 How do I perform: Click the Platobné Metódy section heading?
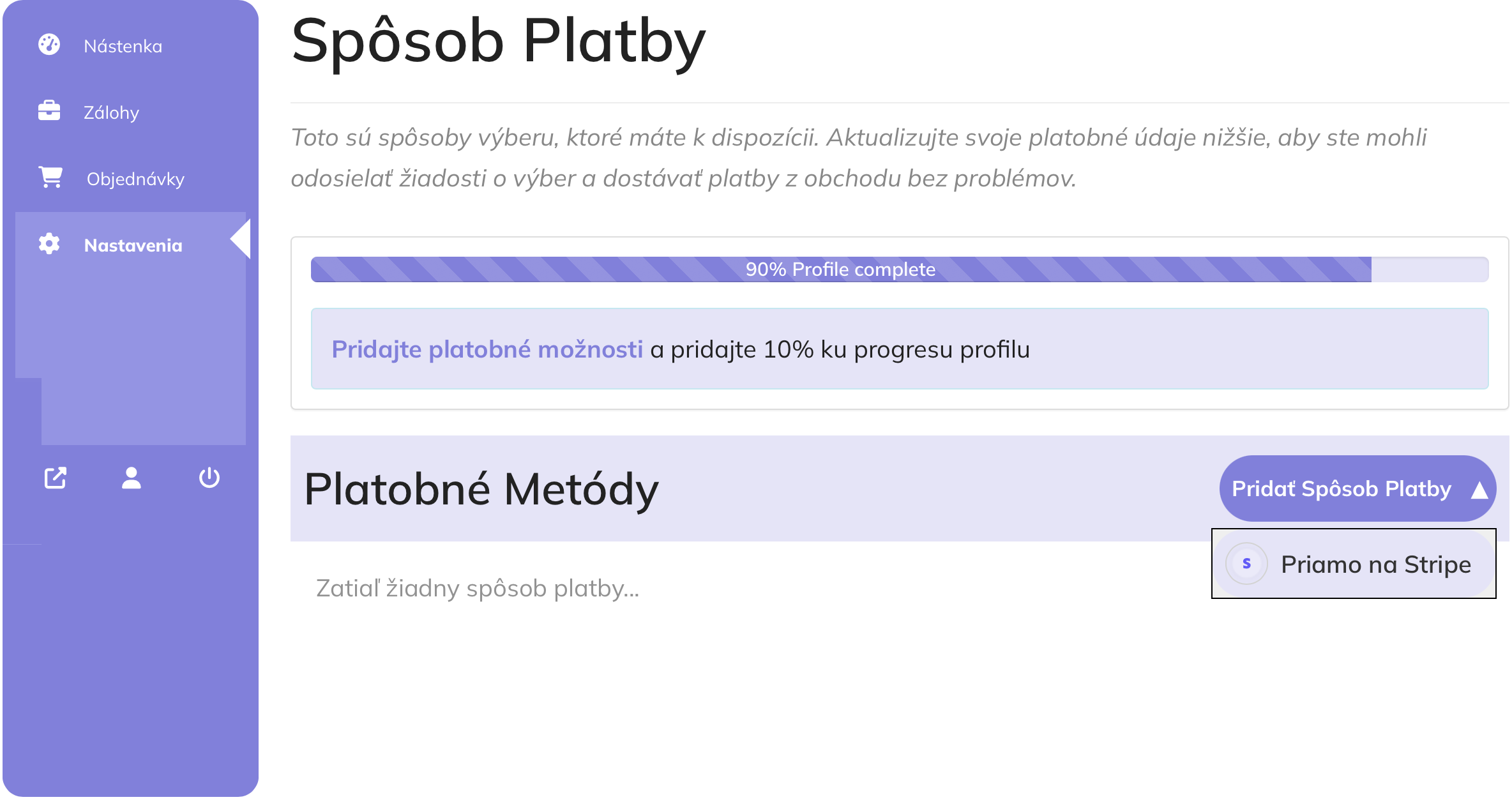coord(481,489)
